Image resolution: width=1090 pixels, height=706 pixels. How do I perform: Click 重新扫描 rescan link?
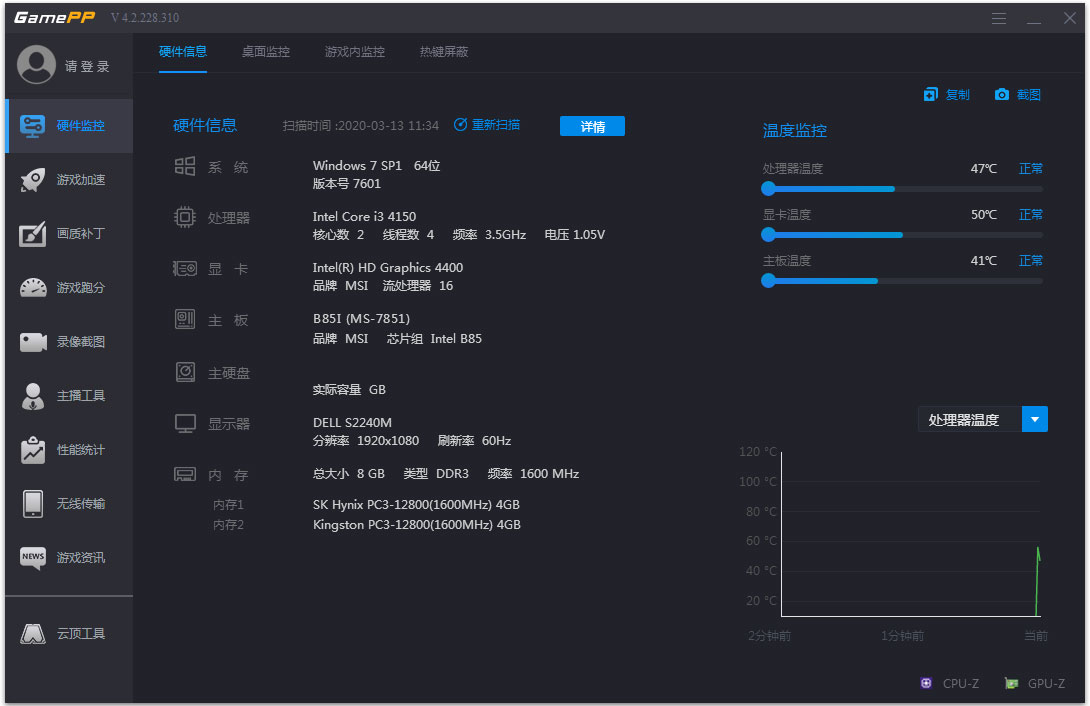[487, 125]
